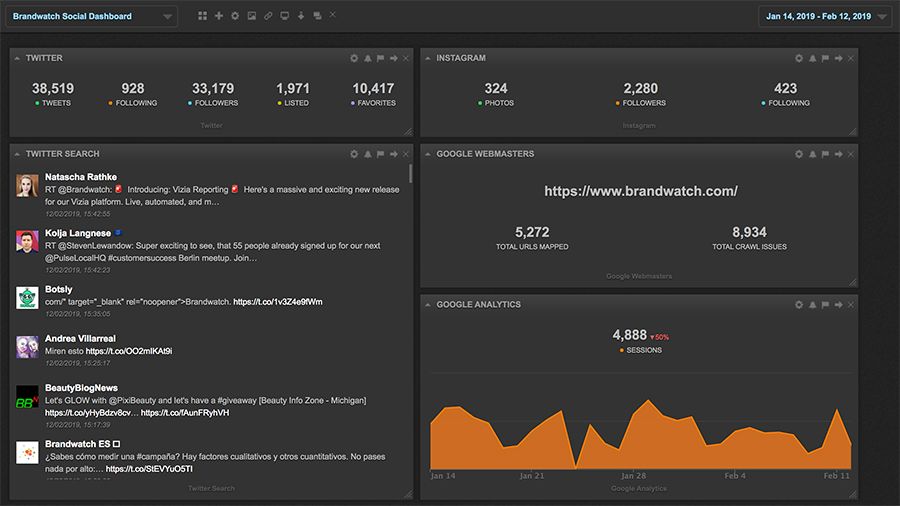Screen dimensions: 900x506
Task: Close the Twitter Search widget
Action: coord(406,154)
